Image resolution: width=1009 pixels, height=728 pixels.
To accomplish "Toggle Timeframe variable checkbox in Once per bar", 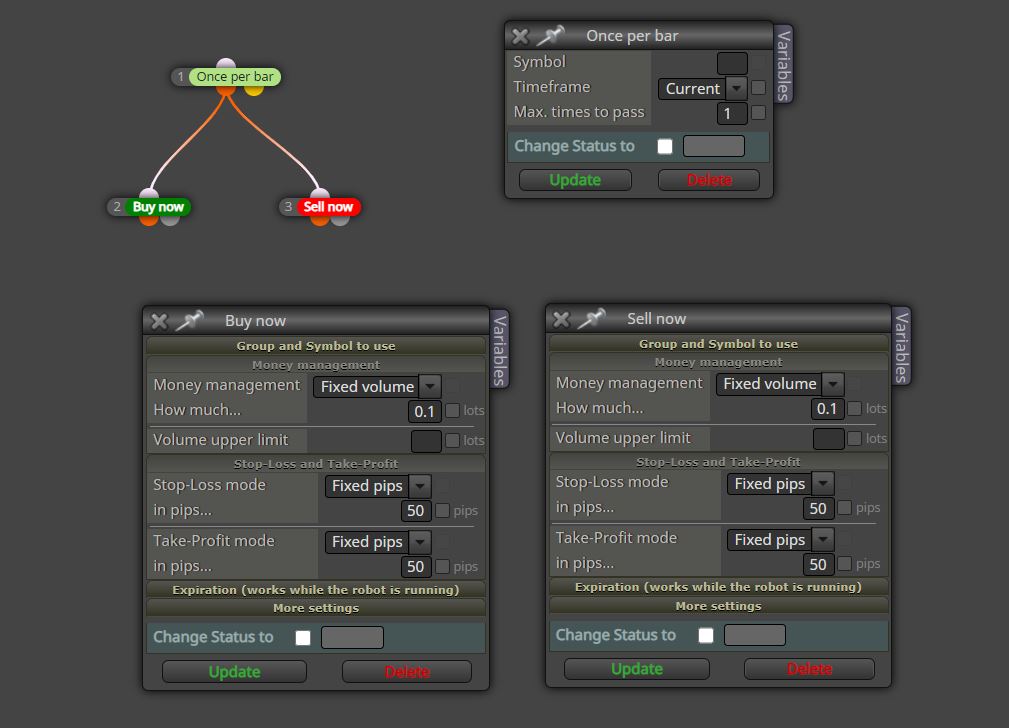I will 759,88.
